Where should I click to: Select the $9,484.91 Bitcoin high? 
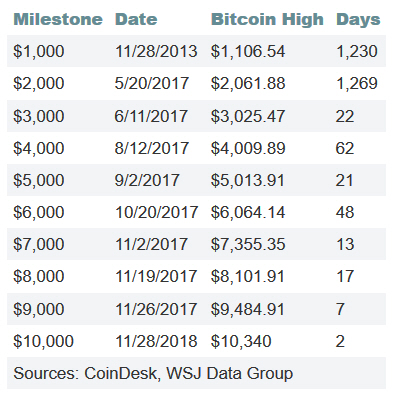[248, 309]
